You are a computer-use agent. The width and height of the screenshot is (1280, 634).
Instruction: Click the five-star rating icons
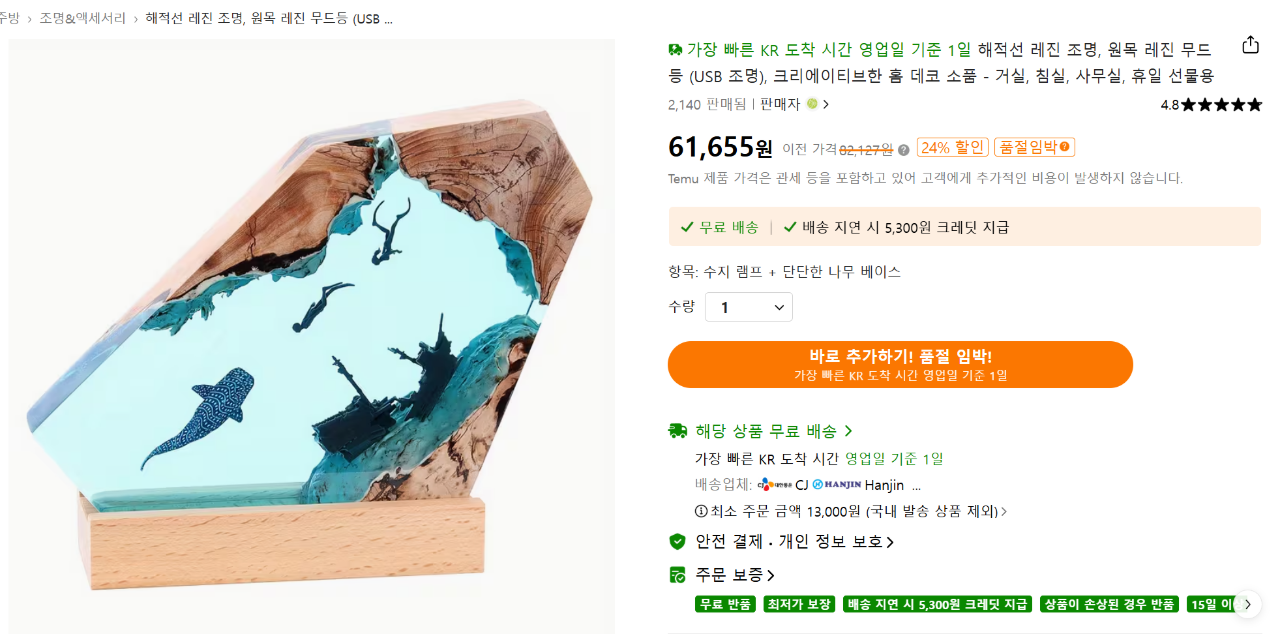click(x=1221, y=104)
